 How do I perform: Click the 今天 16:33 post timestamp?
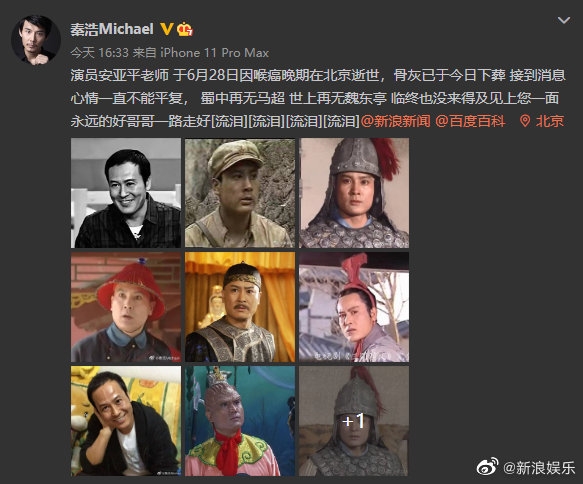(99, 53)
